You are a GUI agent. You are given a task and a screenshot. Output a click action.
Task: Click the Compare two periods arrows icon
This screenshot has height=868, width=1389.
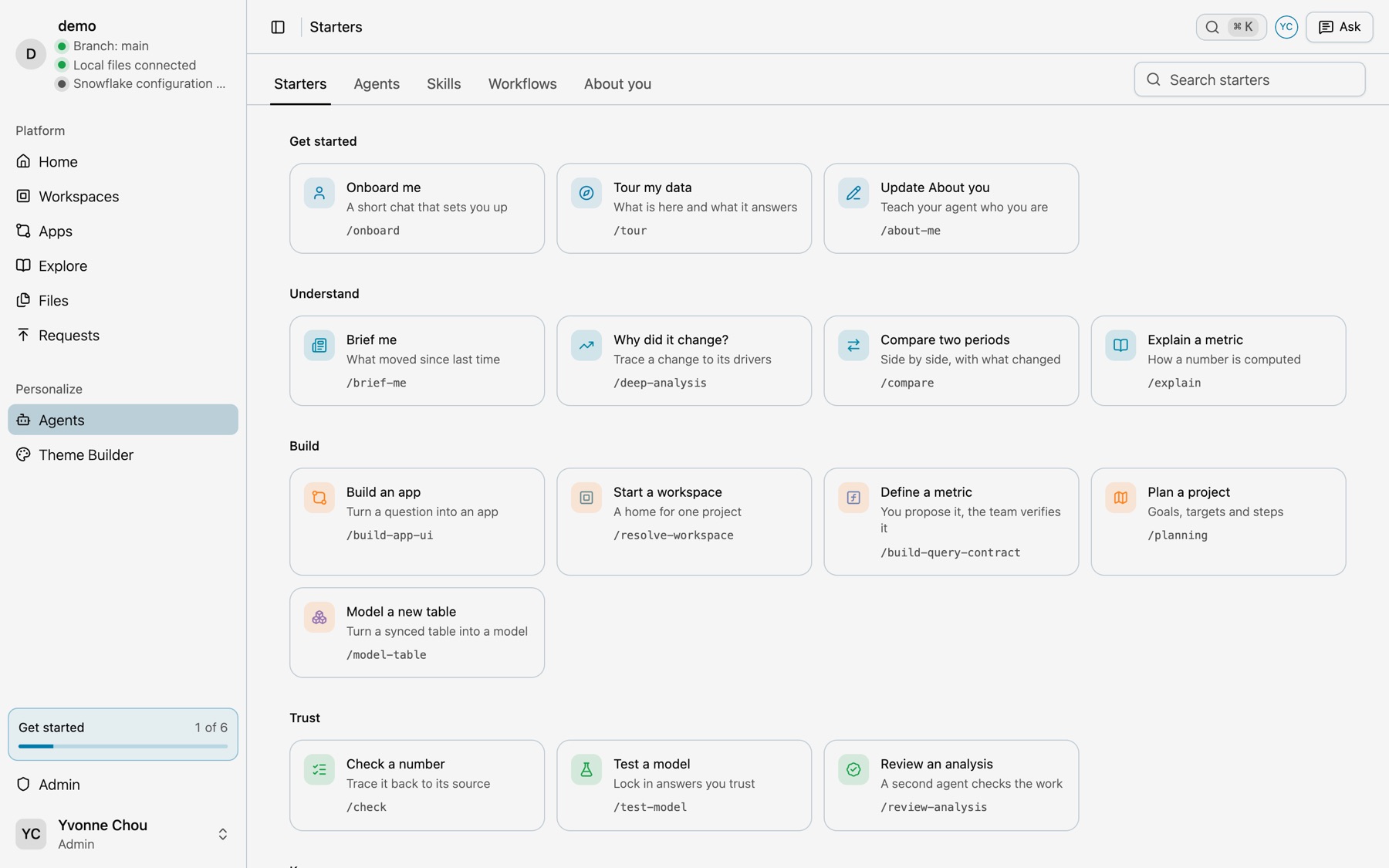pos(853,346)
